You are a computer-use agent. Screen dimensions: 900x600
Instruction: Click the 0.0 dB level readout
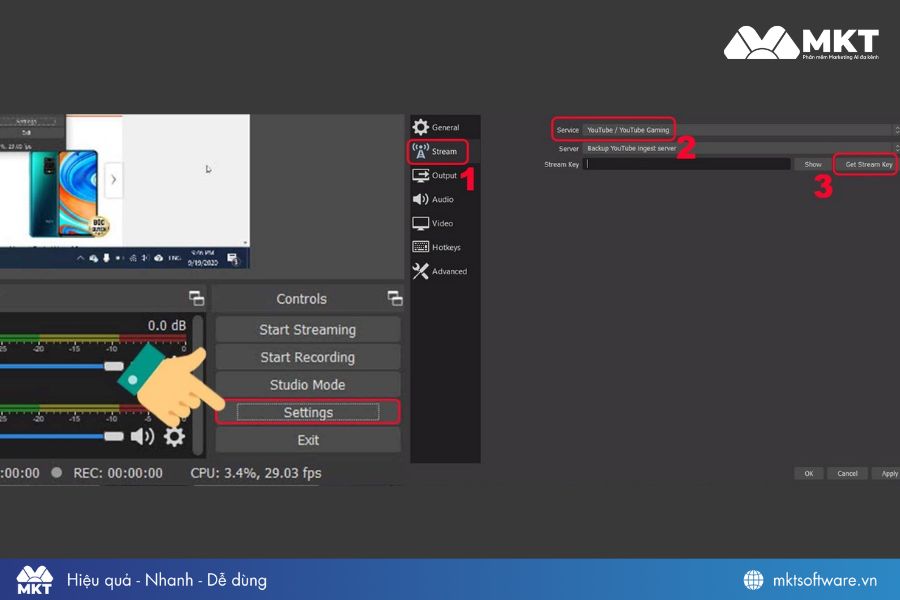(166, 326)
